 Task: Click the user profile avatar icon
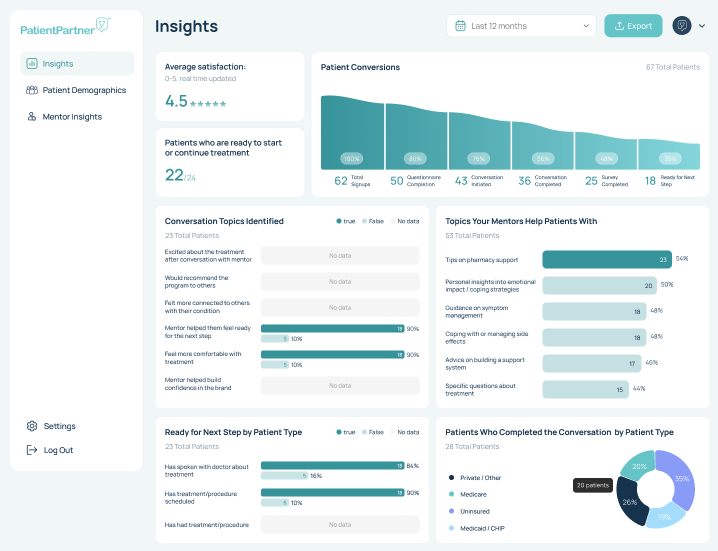(682, 26)
